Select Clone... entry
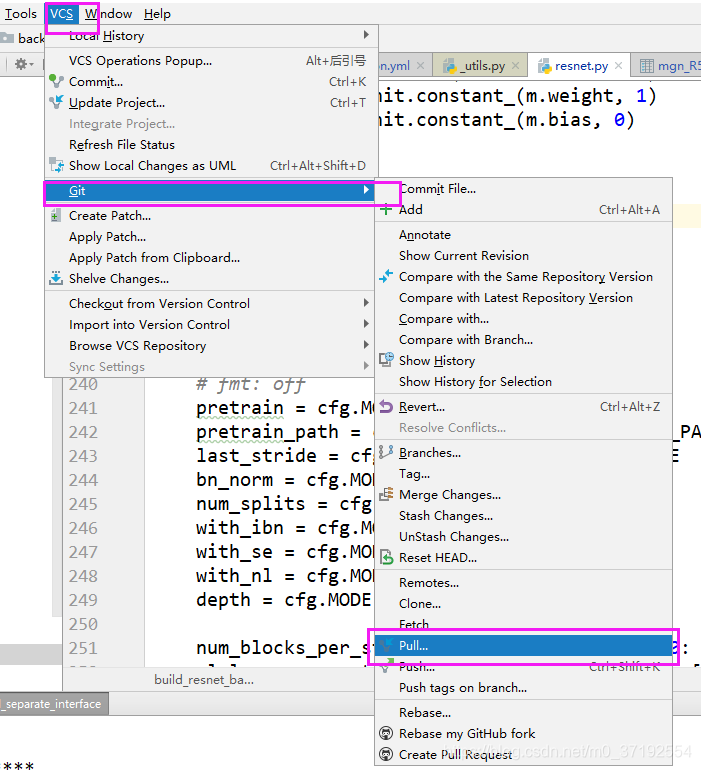The width and height of the screenshot is (701, 770). click(524, 604)
